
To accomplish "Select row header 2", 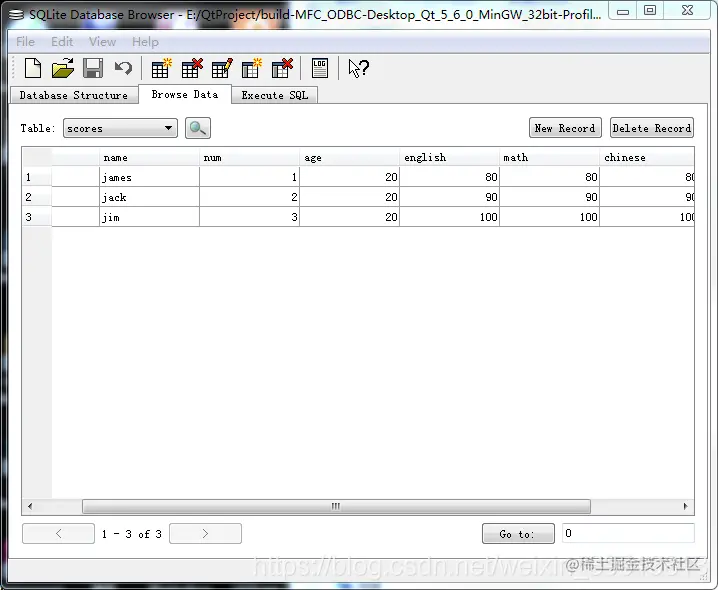I will coord(37,197).
